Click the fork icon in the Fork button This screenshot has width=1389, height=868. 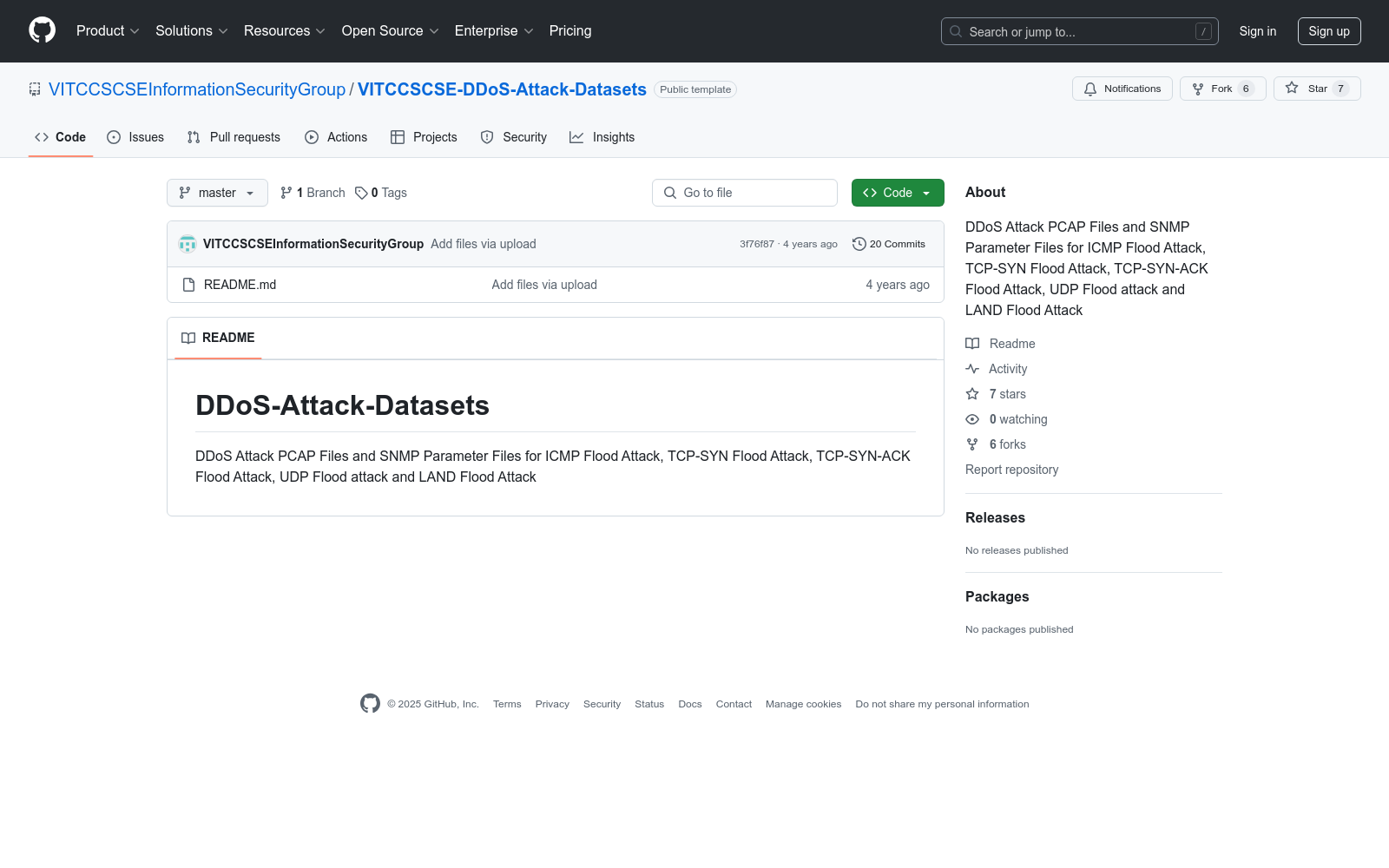pos(1198,89)
